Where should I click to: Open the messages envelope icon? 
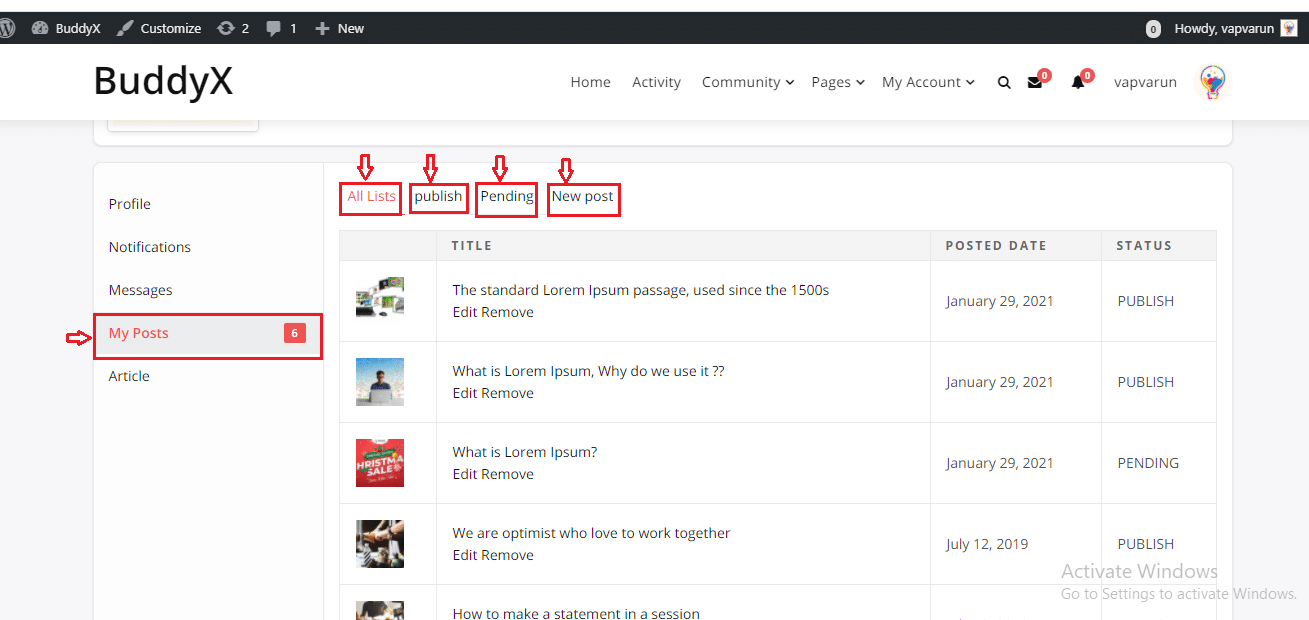[1035, 83]
